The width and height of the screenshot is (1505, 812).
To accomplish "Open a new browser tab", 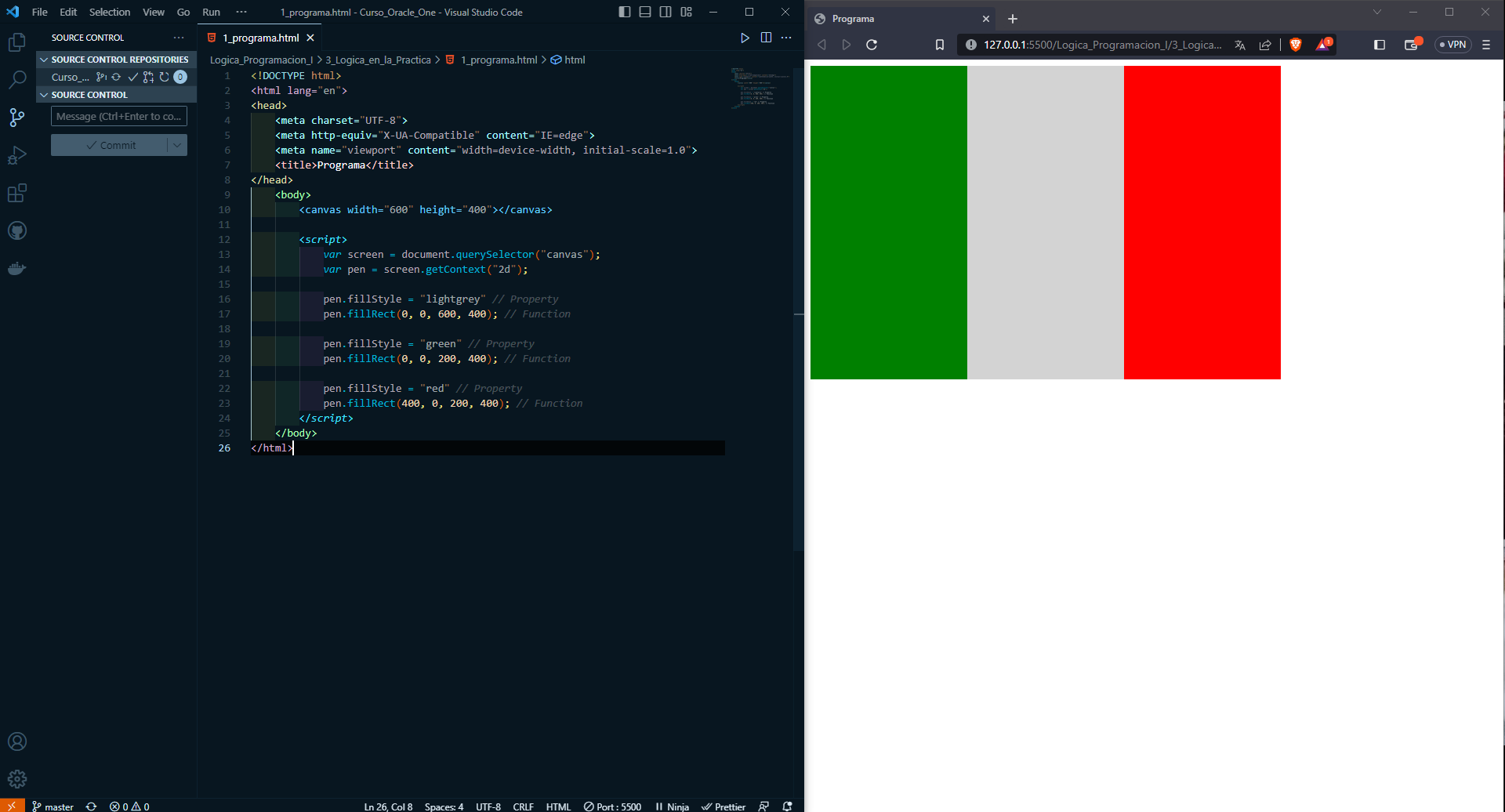I will 1013,19.
